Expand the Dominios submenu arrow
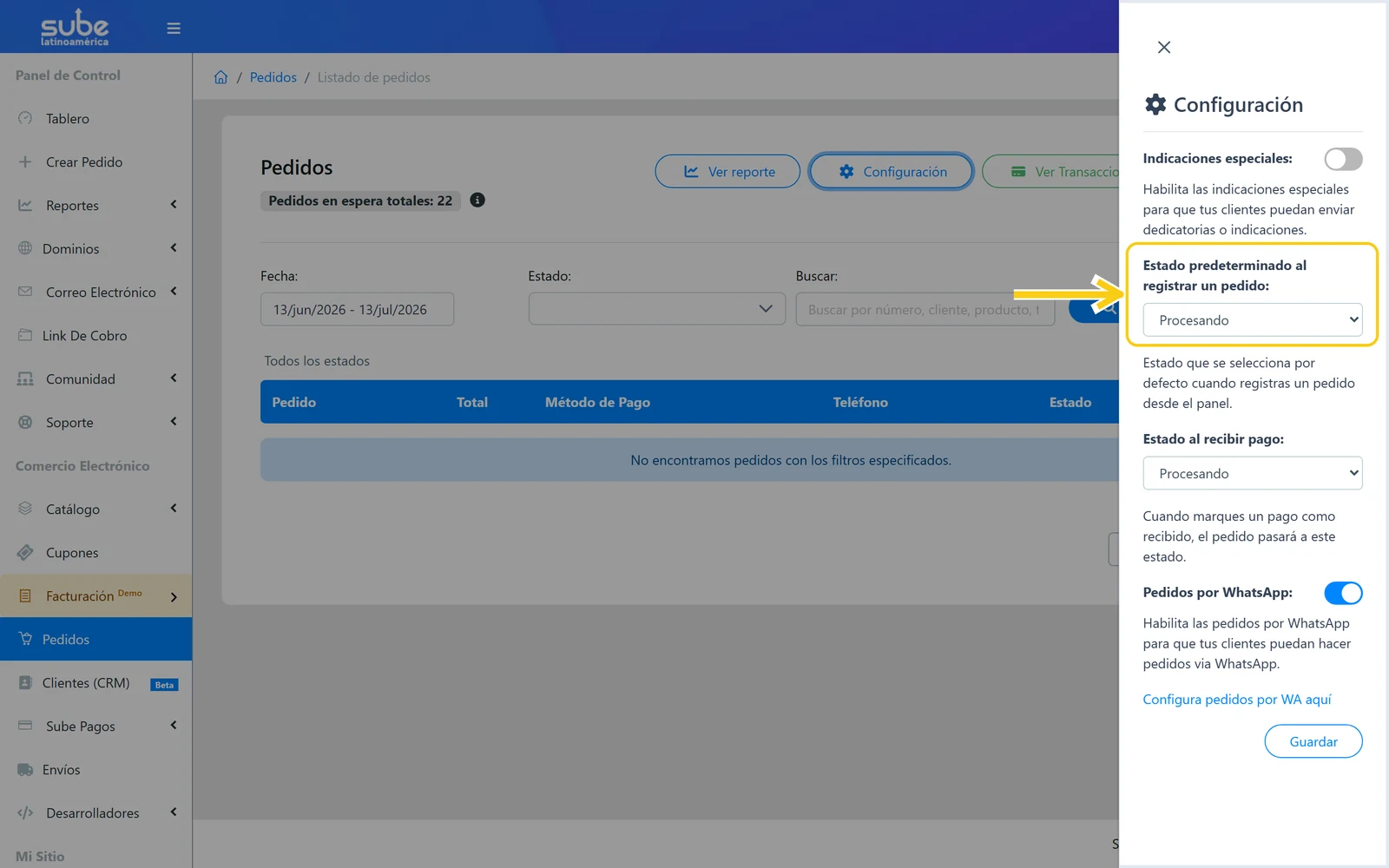This screenshot has width=1389, height=868. point(174,248)
